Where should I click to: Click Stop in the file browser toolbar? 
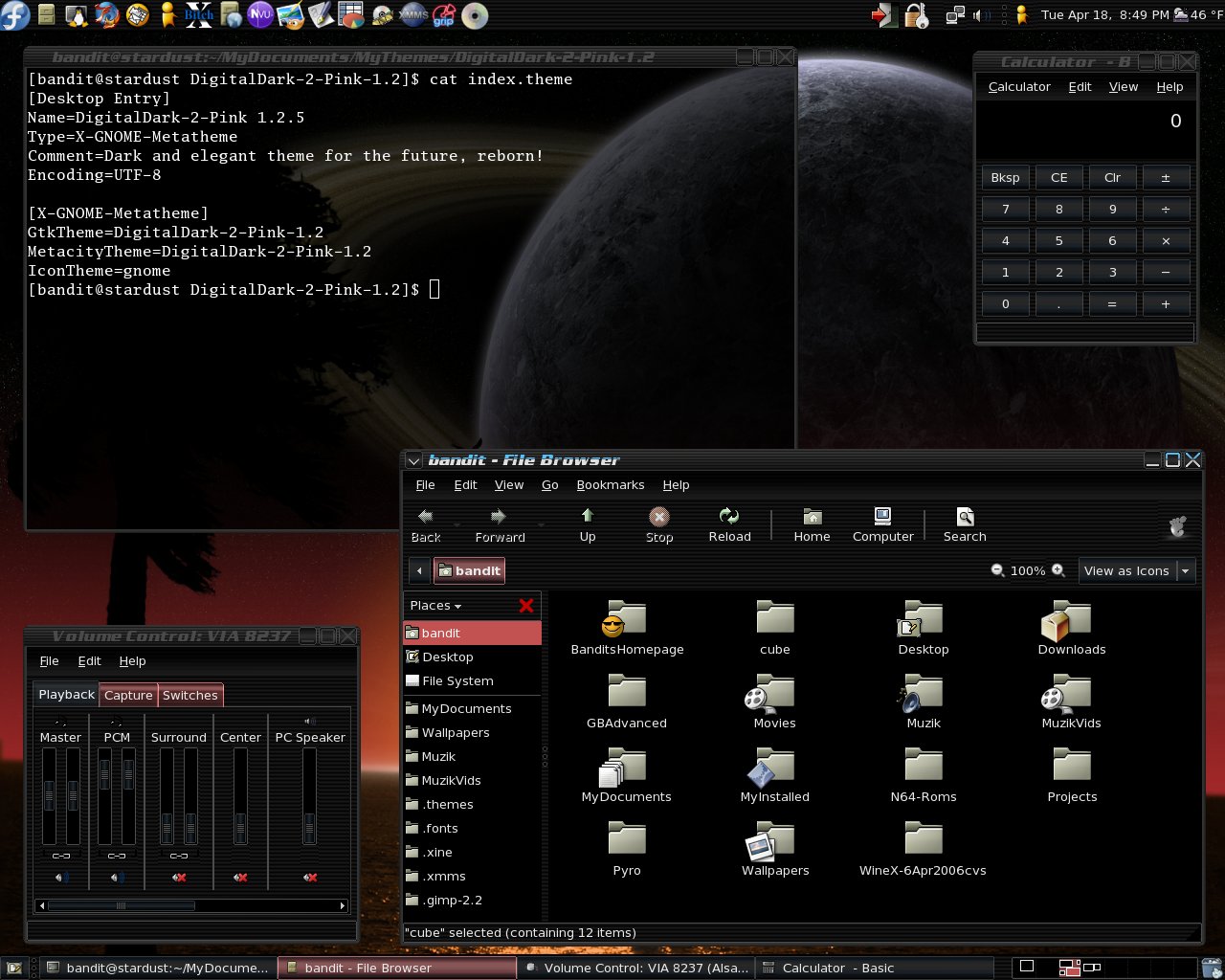pos(659,525)
